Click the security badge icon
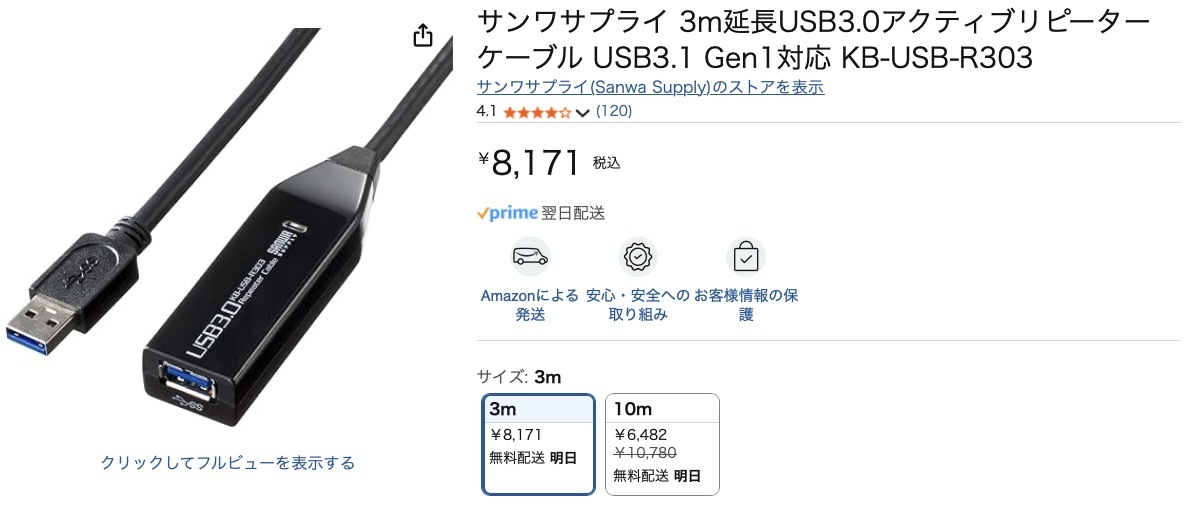The width and height of the screenshot is (1186, 509). click(x=638, y=256)
